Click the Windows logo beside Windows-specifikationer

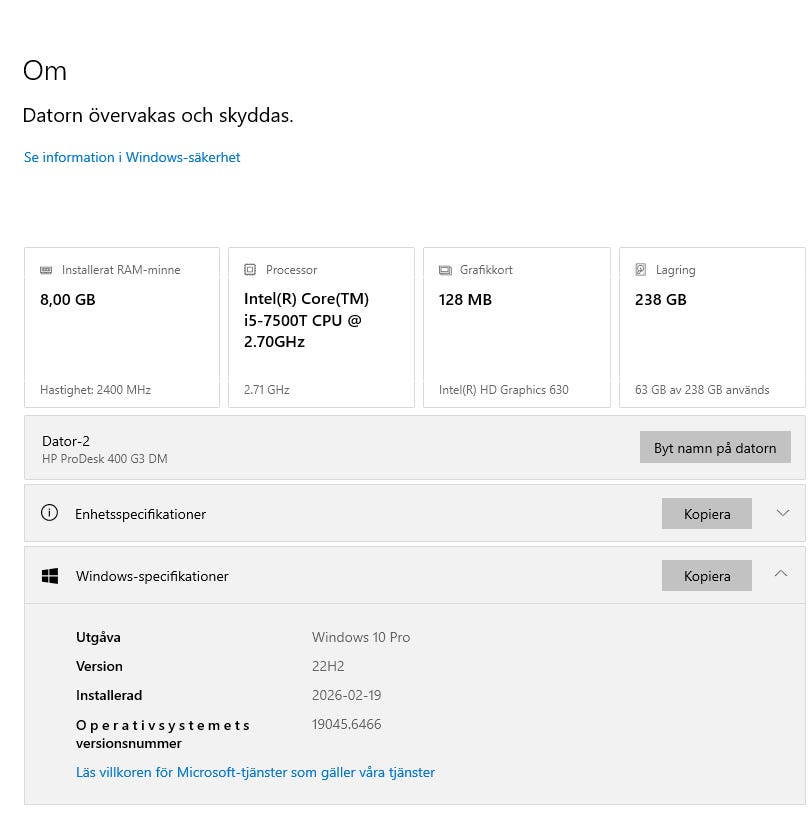pyautogui.click(x=50, y=576)
